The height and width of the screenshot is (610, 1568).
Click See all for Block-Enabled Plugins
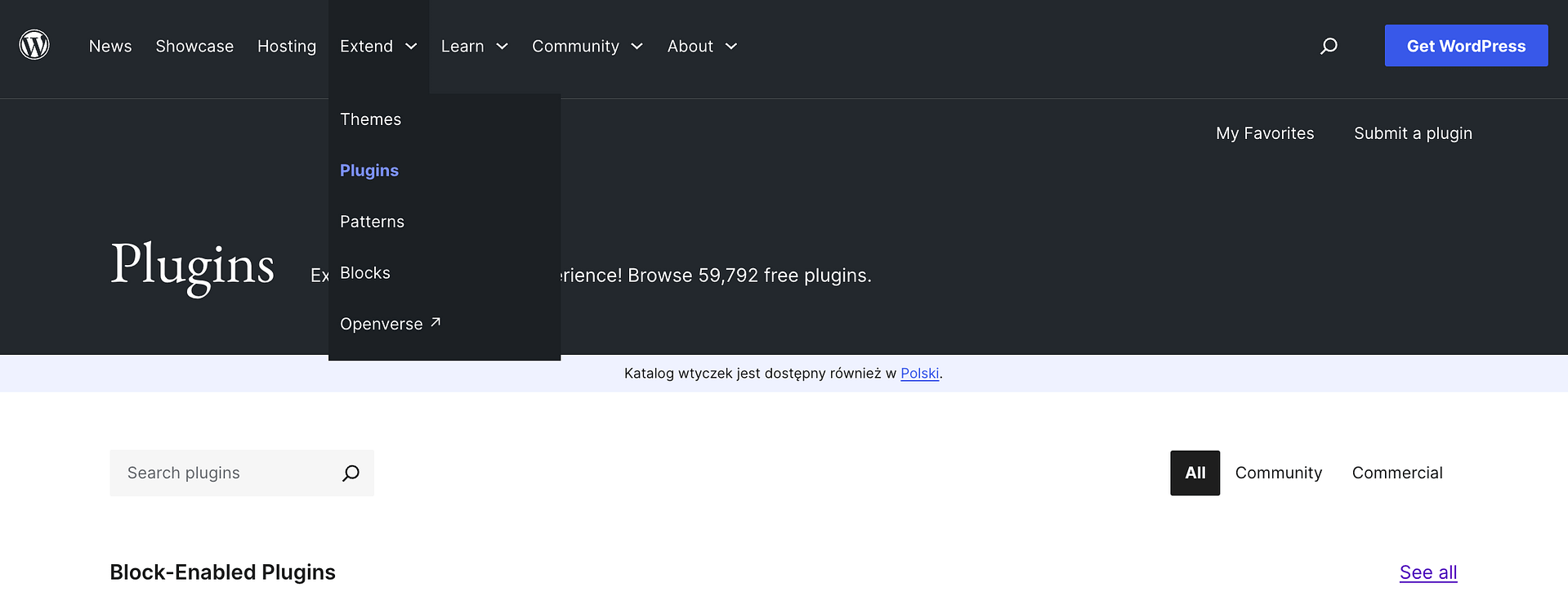[1427, 572]
